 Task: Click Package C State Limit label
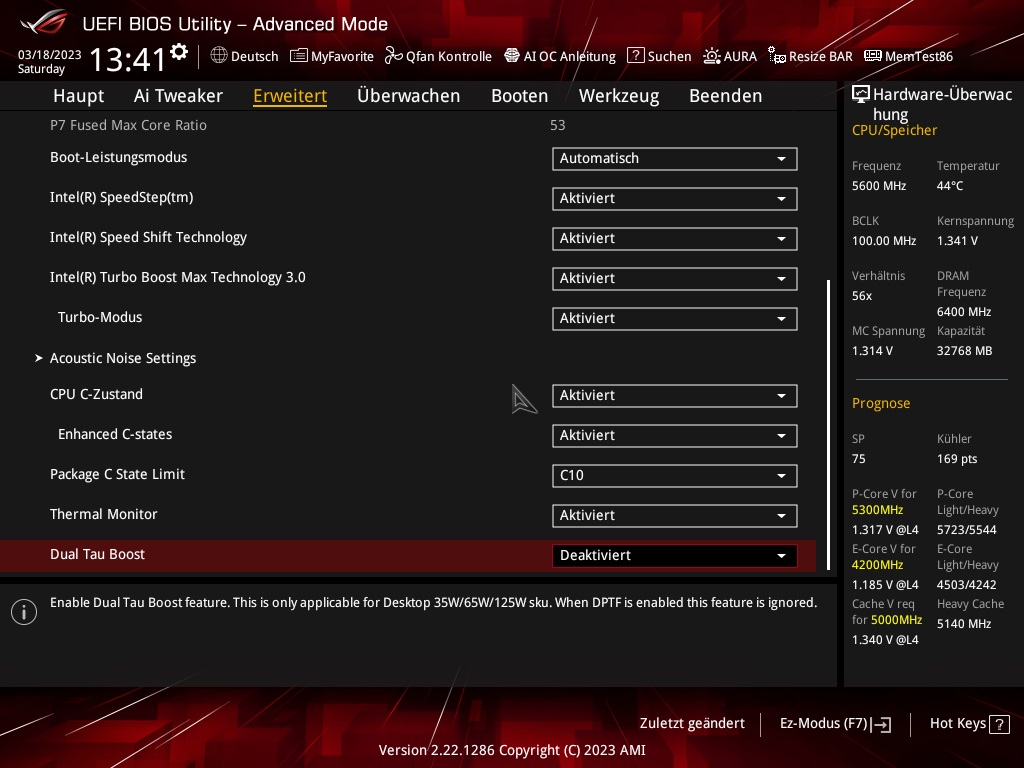[117, 474]
